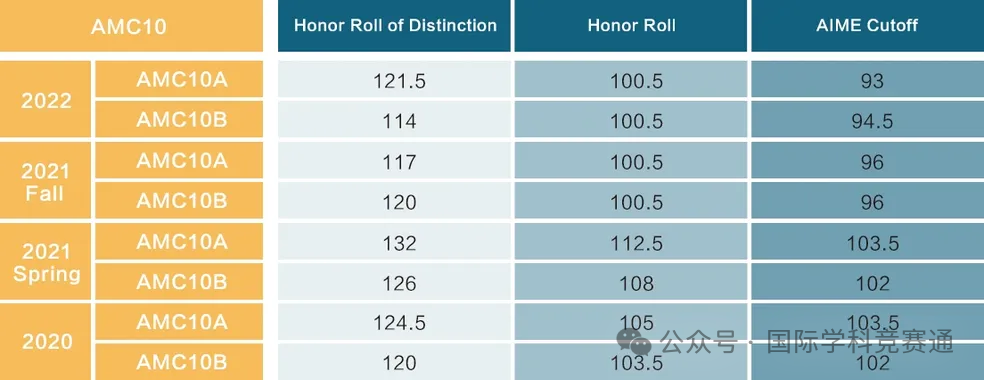Click the 2022 AMC10A row label
The width and height of the screenshot is (984, 380).
[179, 79]
